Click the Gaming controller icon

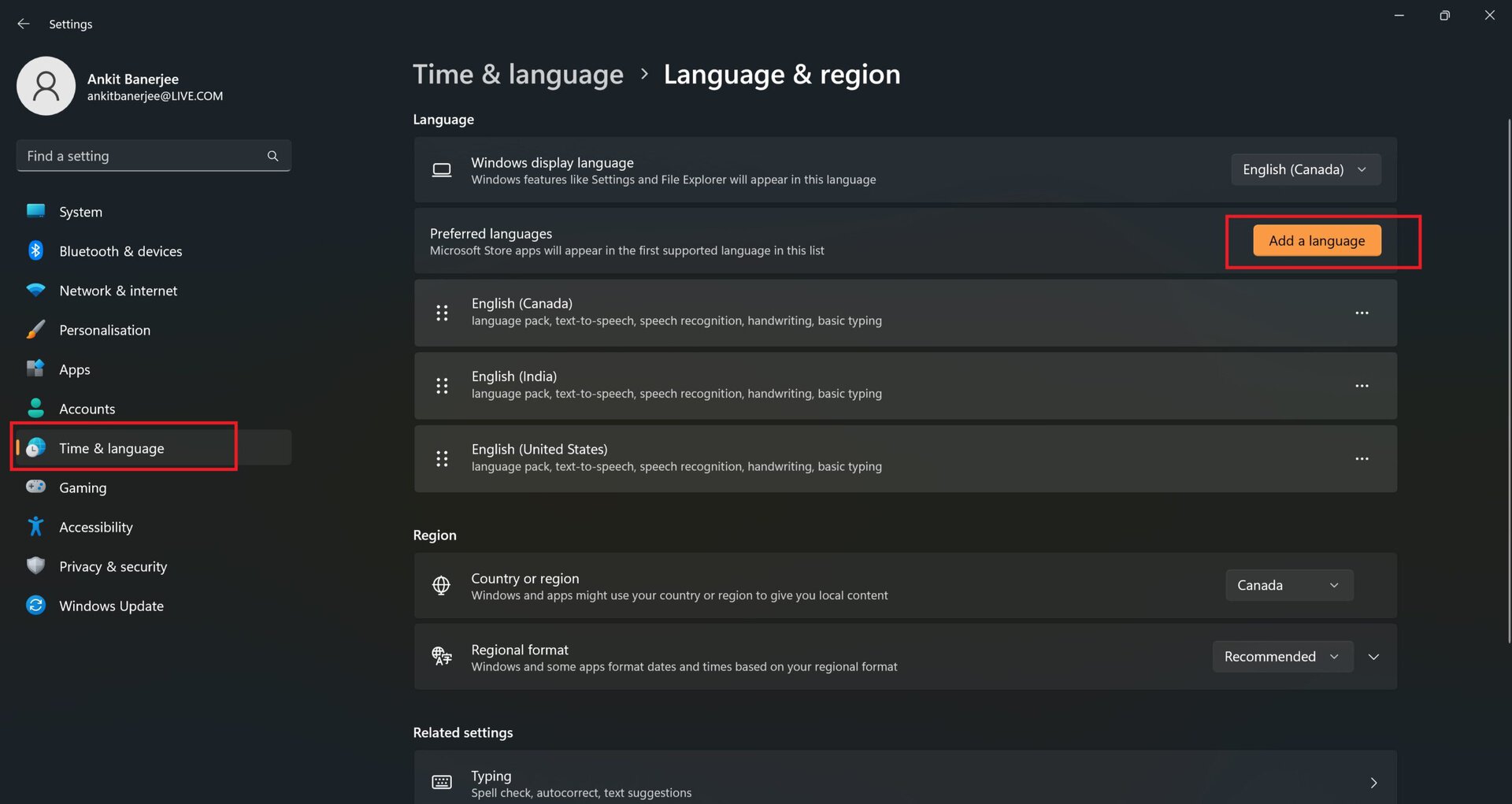(35, 487)
